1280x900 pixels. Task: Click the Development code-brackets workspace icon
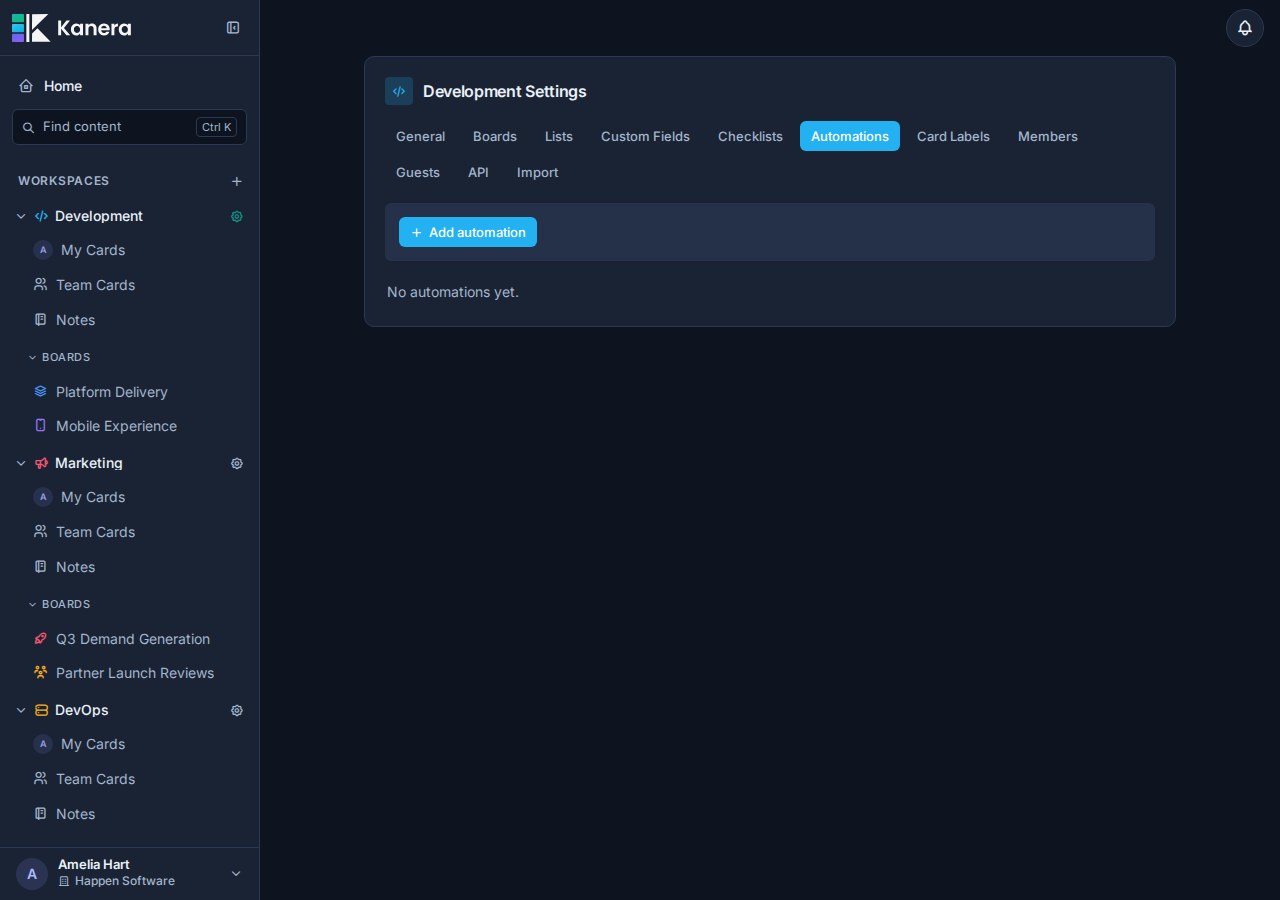[41, 216]
